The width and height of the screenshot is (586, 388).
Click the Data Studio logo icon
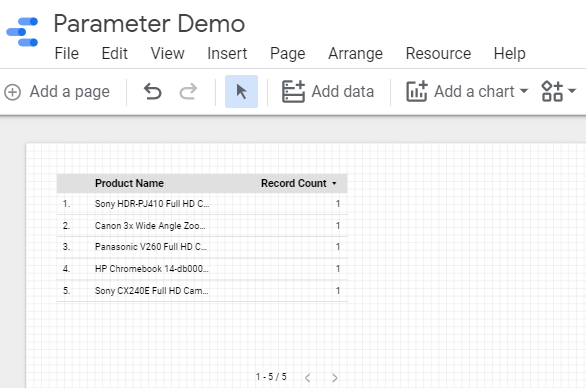pos(22,32)
